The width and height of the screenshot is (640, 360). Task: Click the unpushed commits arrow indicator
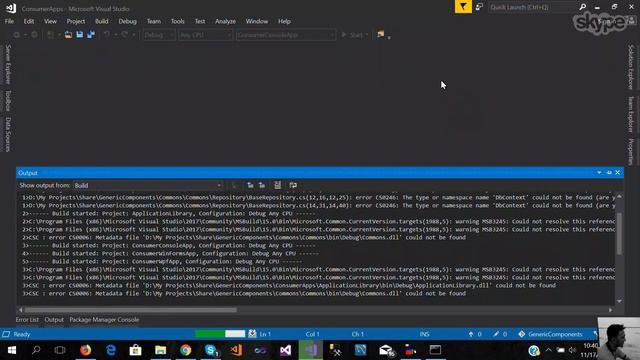point(475,334)
